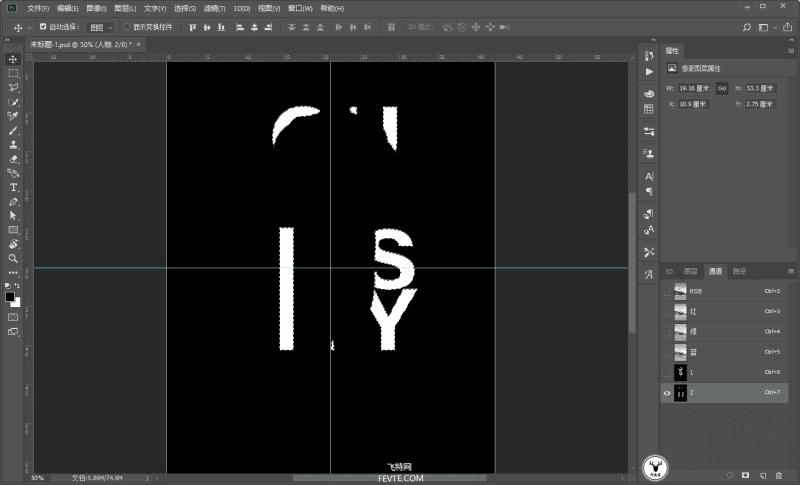Hide channel 2 using its eye icon

point(667,394)
